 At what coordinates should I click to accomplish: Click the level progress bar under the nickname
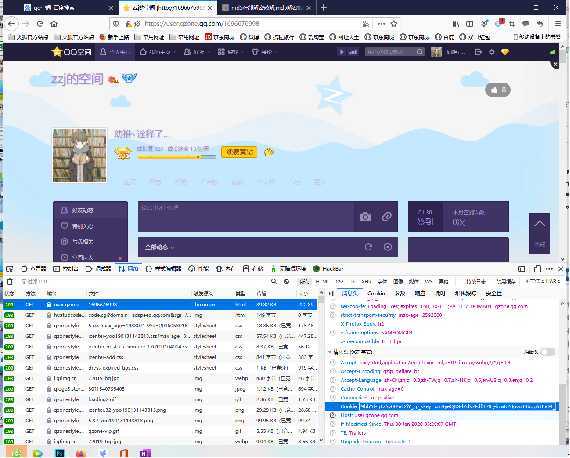coord(176,157)
